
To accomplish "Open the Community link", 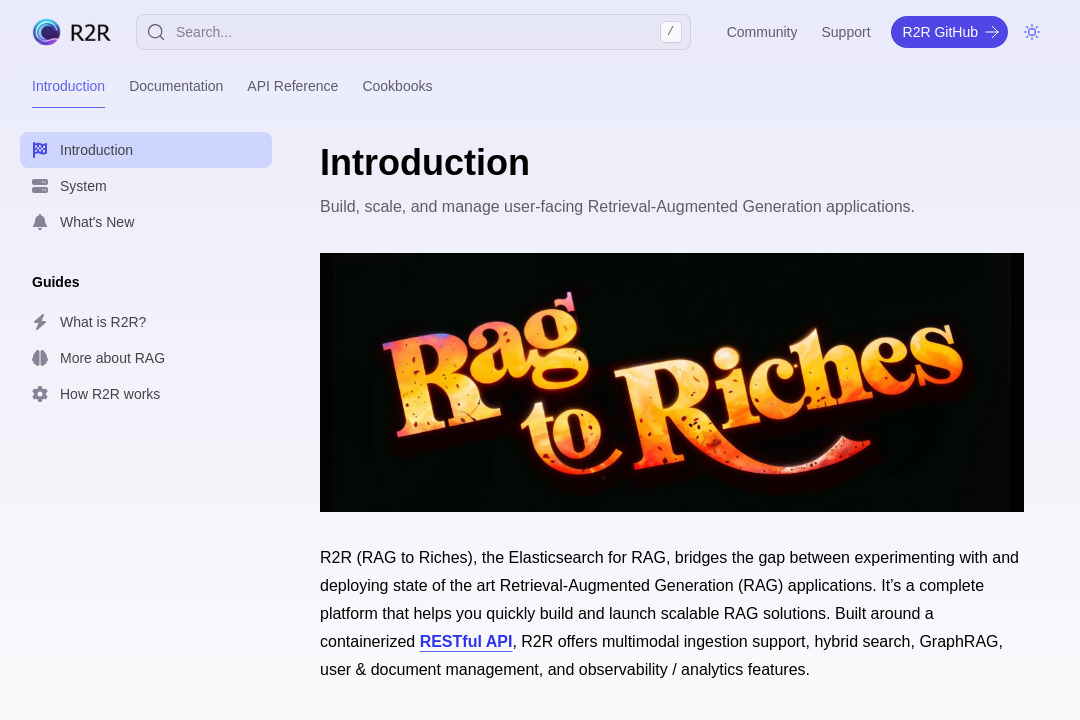I will 762,32.
